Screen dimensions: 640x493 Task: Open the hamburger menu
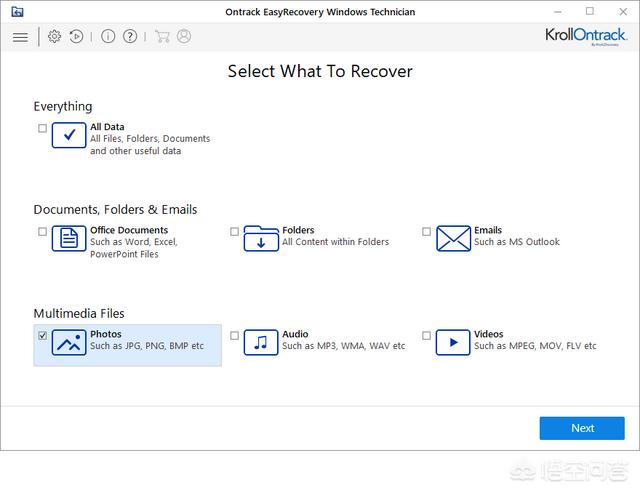[x=20, y=37]
